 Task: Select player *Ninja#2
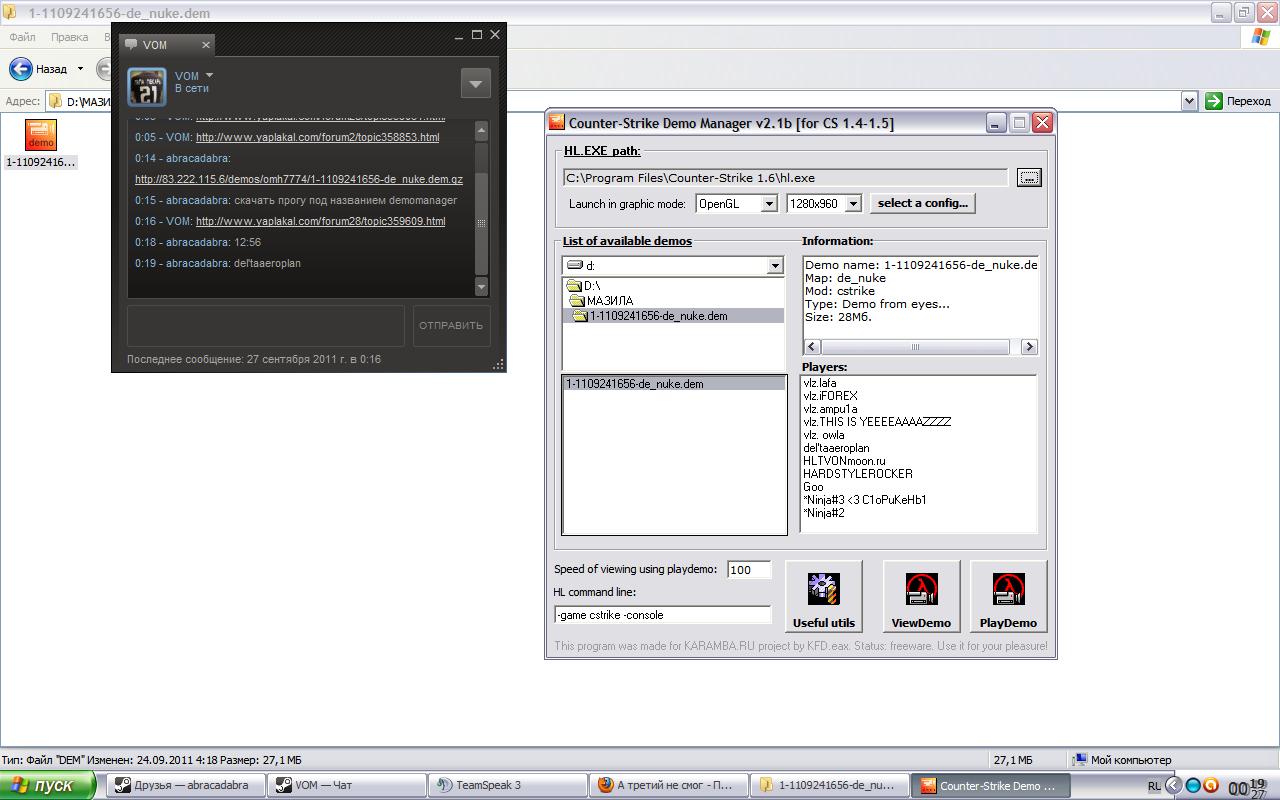click(824, 513)
